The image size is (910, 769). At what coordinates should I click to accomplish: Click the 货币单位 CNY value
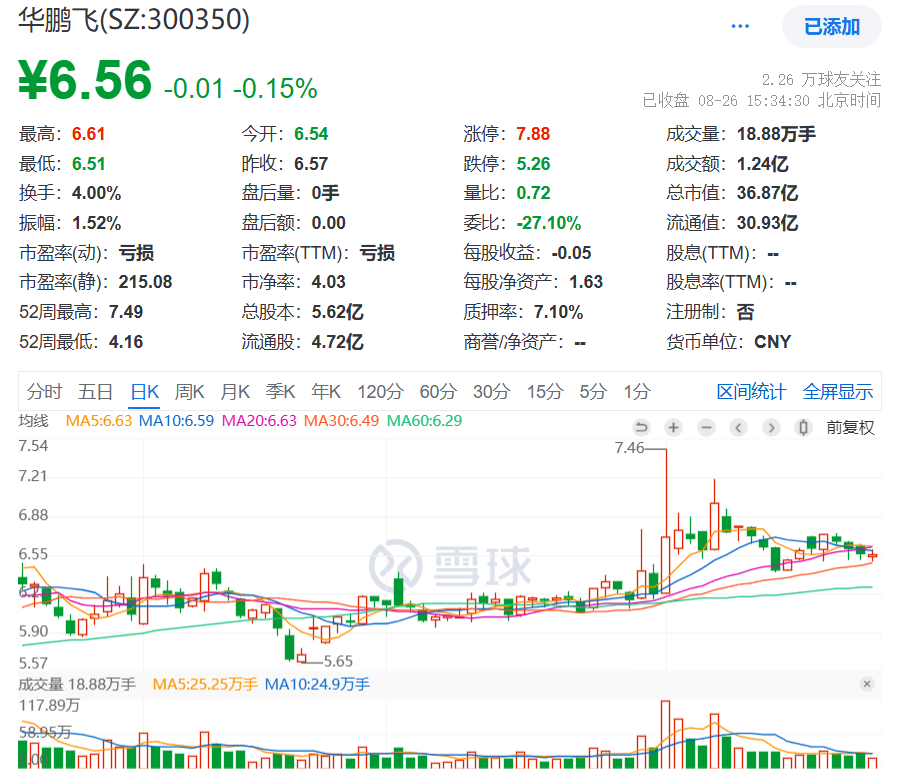tap(772, 342)
